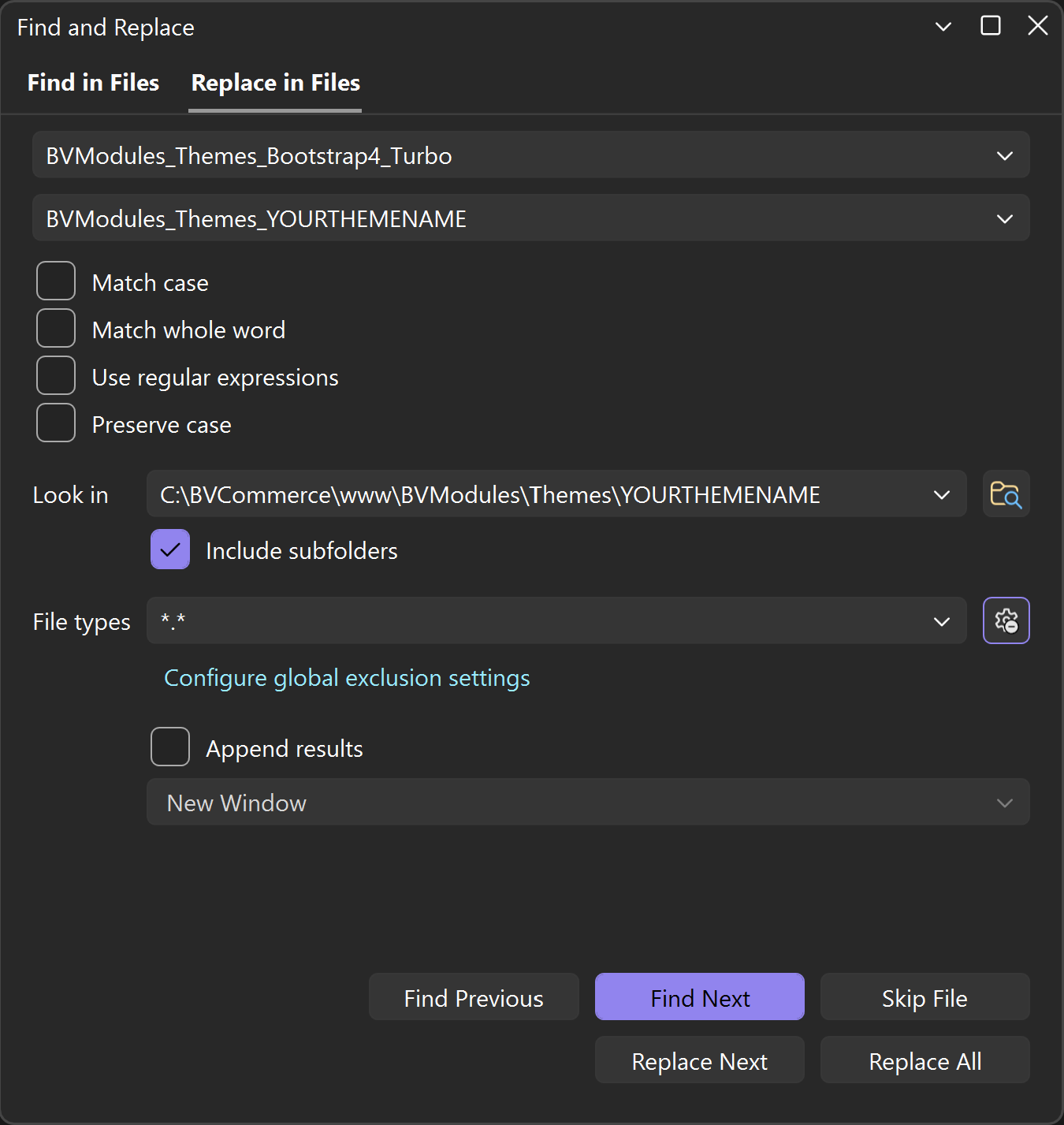The width and height of the screenshot is (1064, 1125).
Task: Open the folder browse icon beside Look in
Action: [x=1006, y=494]
